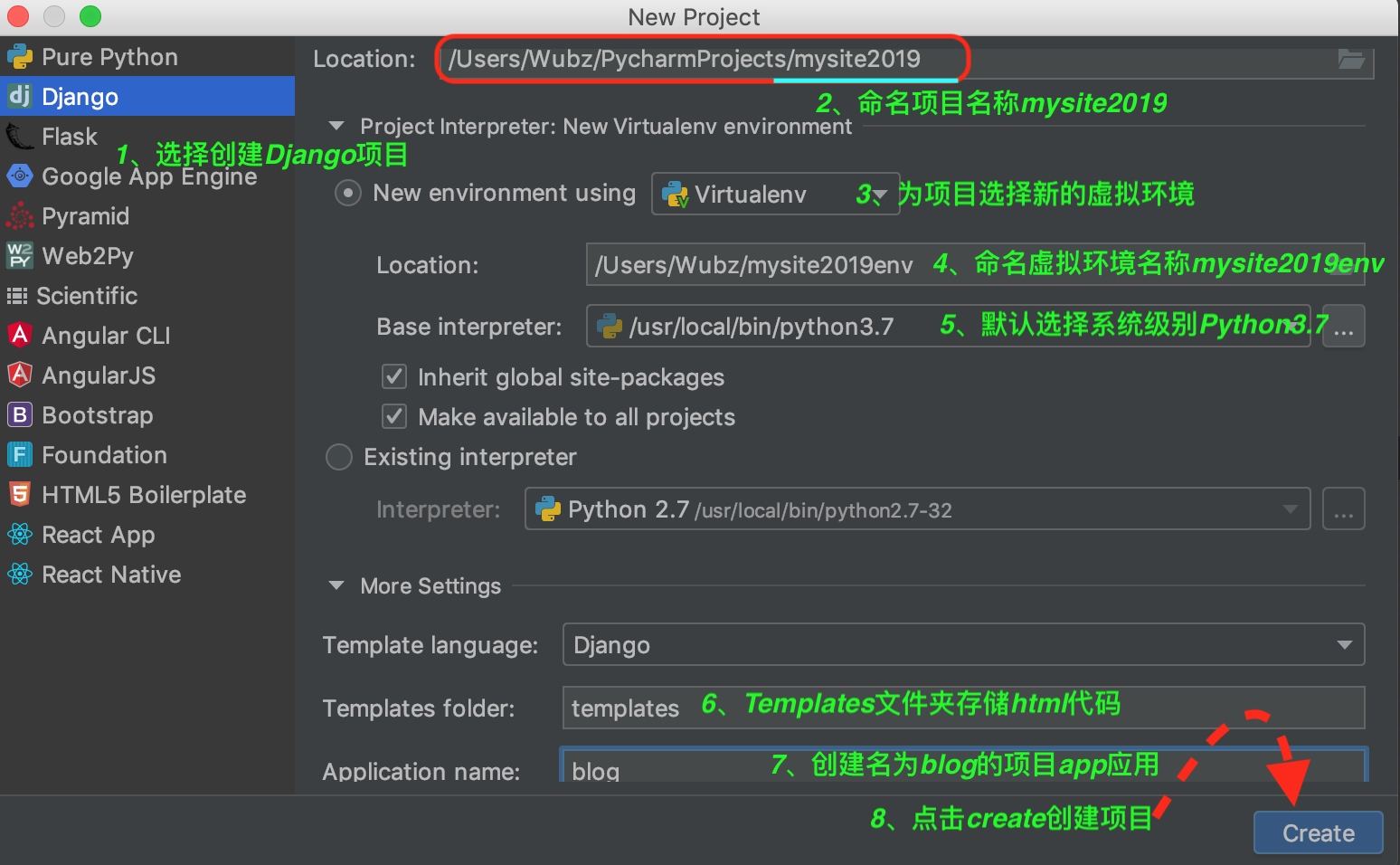Select Web2Py project type label
The image size is (1400, 865).
[88, 256]
